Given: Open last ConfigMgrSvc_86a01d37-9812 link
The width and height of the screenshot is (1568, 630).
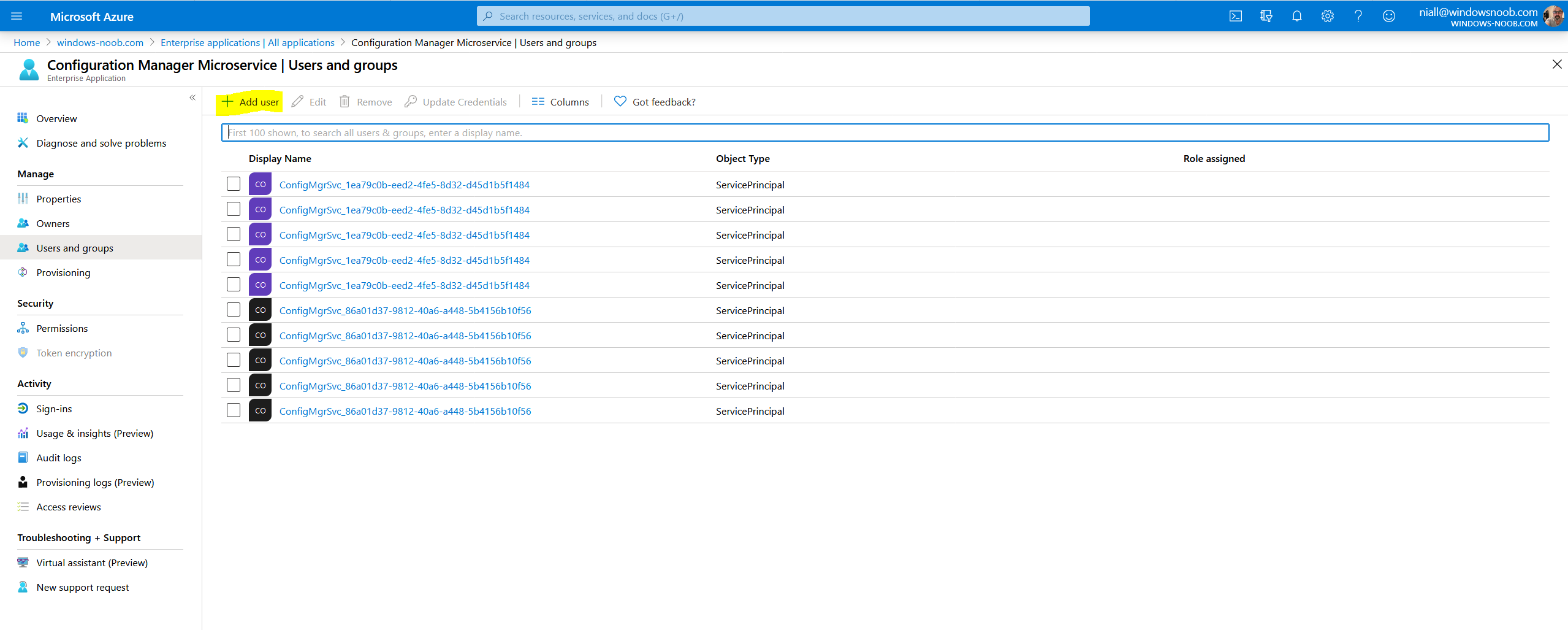Looking at the screenshot, I should point(405,411).
